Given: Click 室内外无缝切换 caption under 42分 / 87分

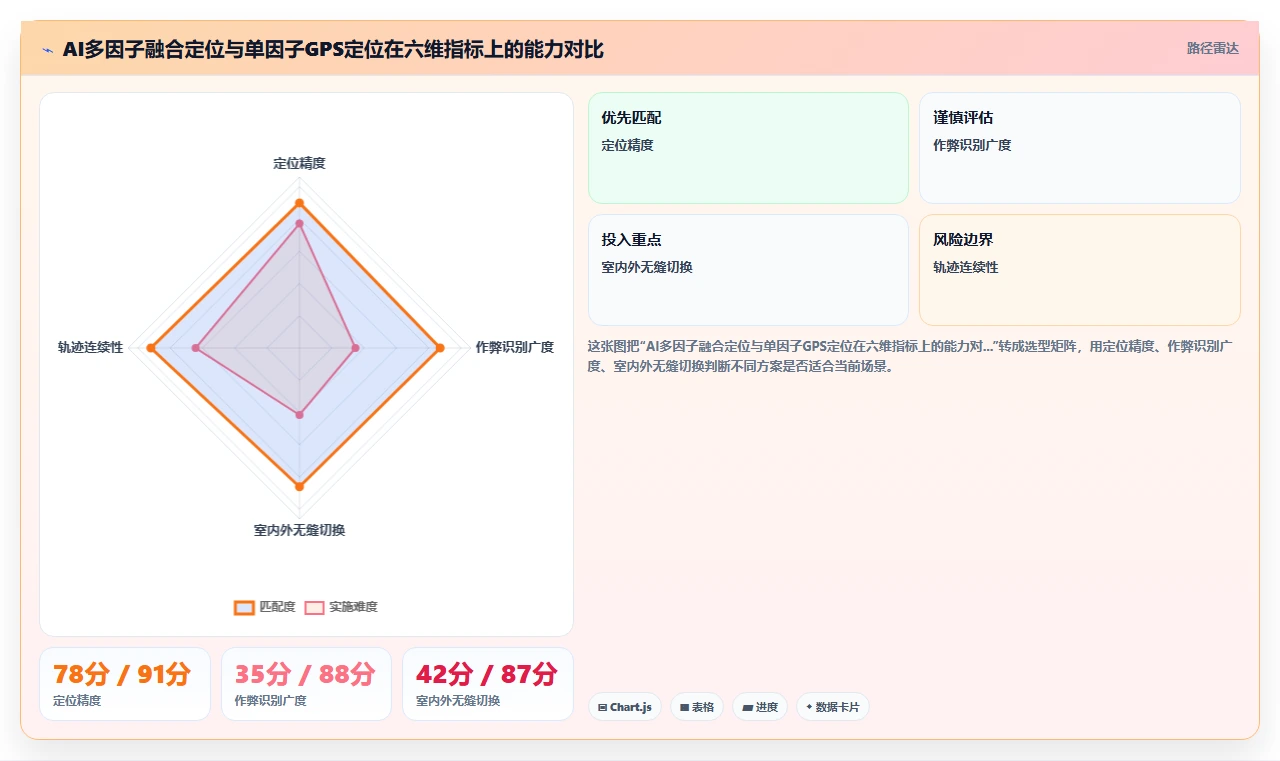Looking at the screenshot, I should coord(458,701).
